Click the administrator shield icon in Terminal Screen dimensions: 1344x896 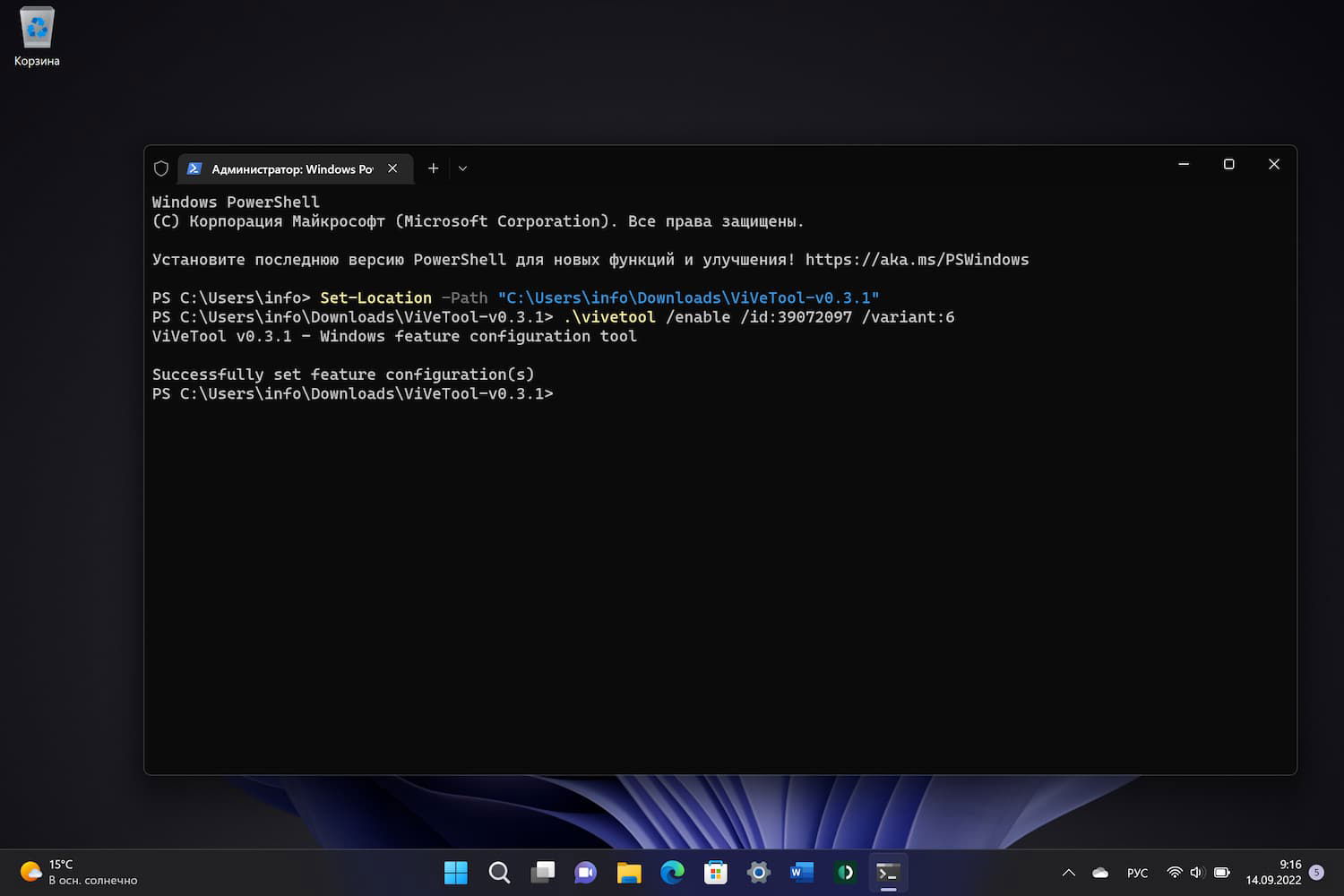tap(161, 168)
